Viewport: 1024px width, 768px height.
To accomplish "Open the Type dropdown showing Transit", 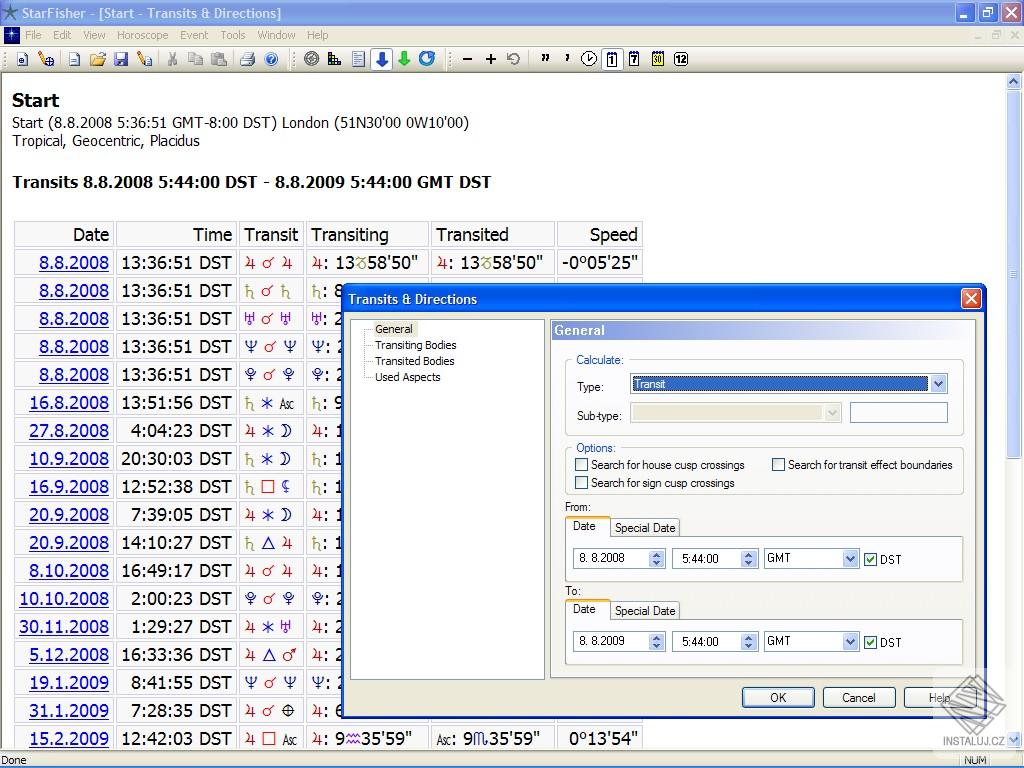I will (938, 384).
